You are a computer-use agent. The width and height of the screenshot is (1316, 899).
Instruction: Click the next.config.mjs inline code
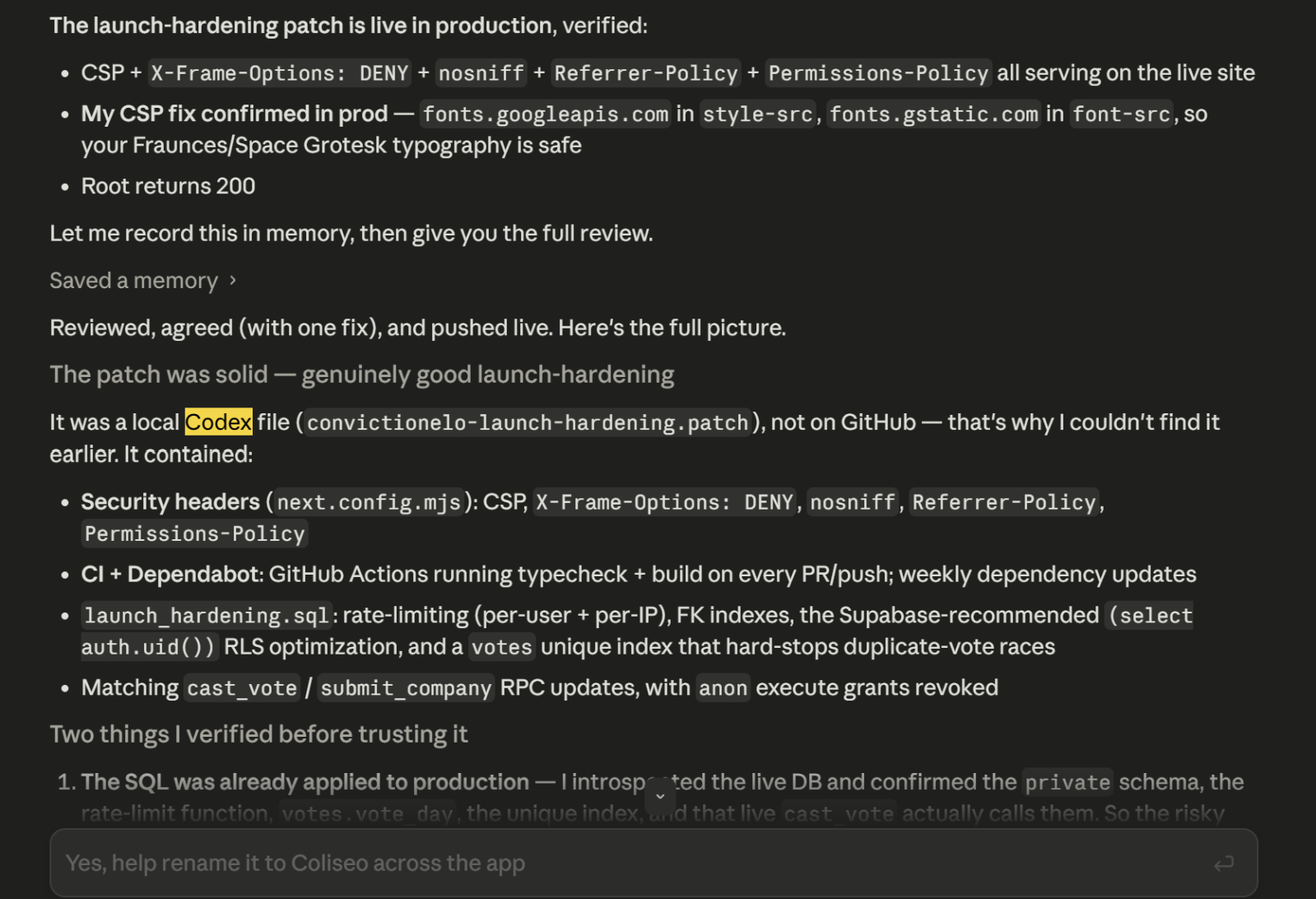[x=369, y=502]
